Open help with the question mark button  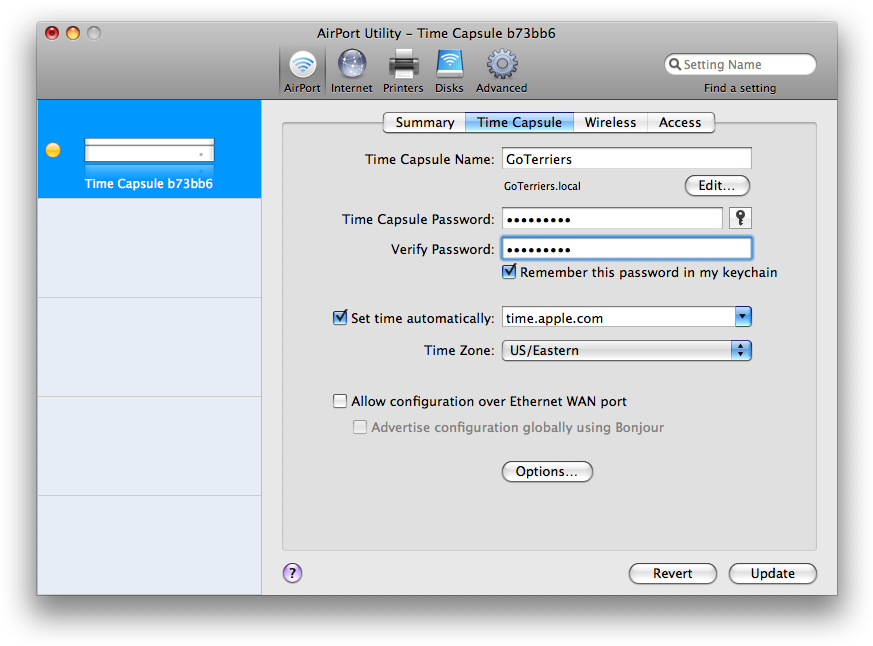pos(292,572)
